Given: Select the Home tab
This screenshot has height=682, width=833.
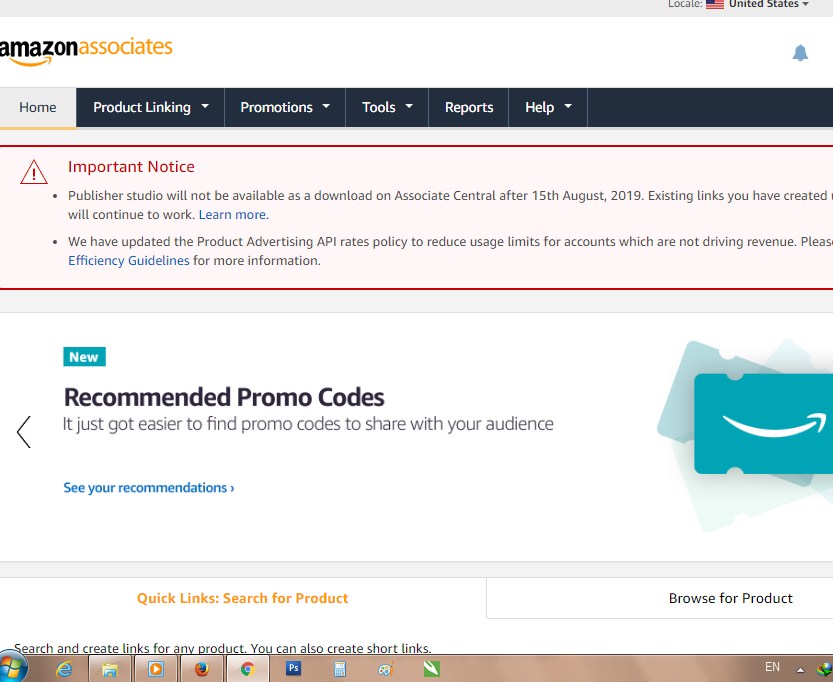Looking at the screenshot, I should pyautogui.click(x=38, y=107).
